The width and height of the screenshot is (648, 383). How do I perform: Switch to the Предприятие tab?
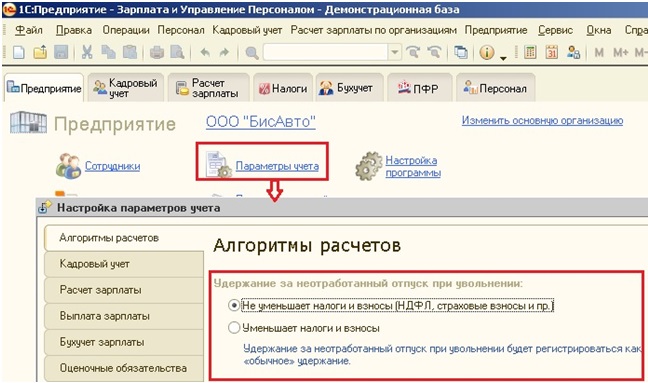pyautogui.click(x=44, y=88)
